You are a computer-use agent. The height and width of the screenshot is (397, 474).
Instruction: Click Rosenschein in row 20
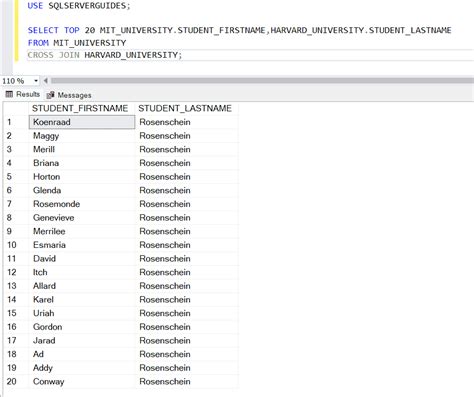click(187, 382)
